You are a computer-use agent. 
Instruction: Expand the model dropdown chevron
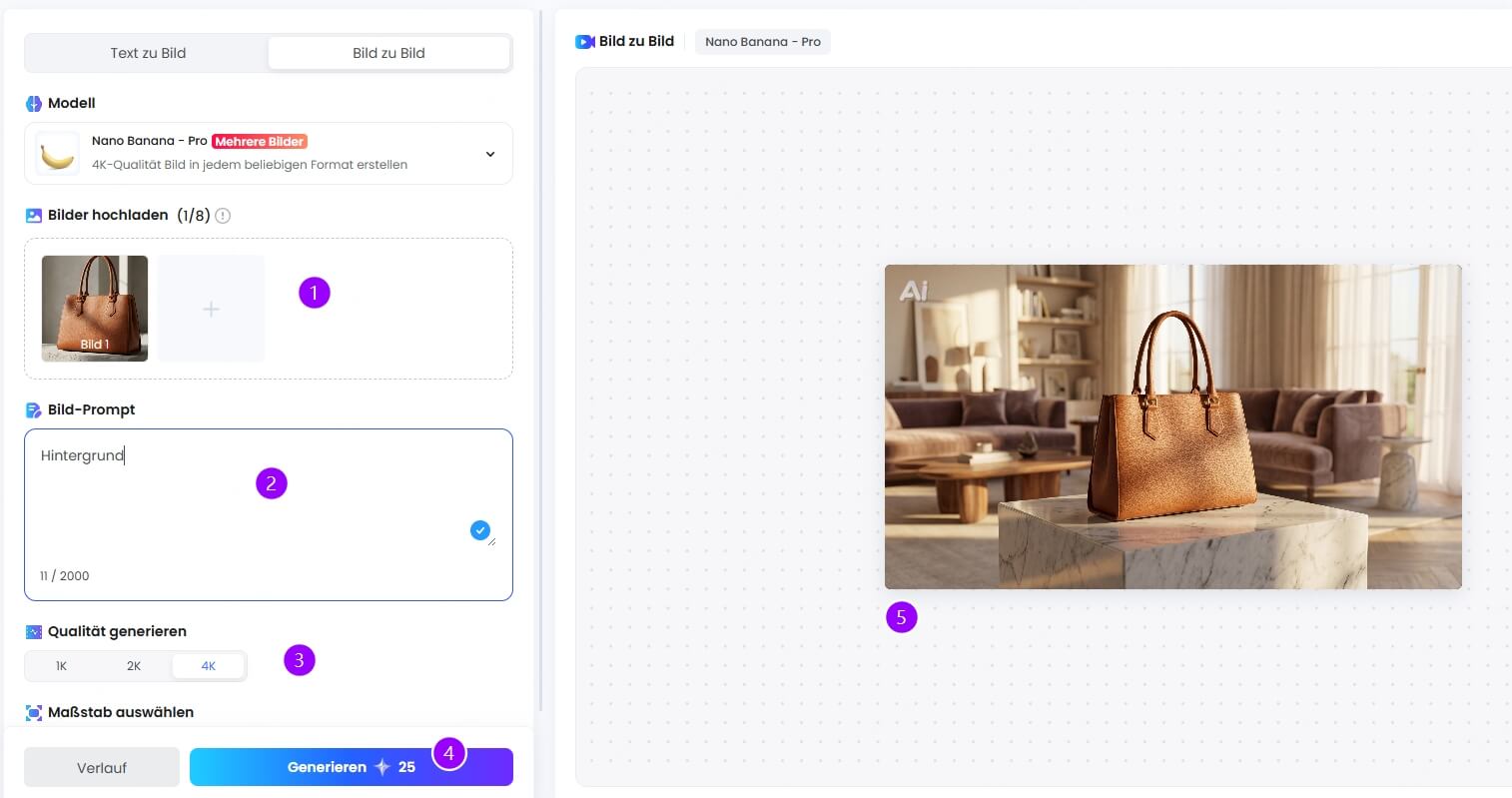[490, 154]
